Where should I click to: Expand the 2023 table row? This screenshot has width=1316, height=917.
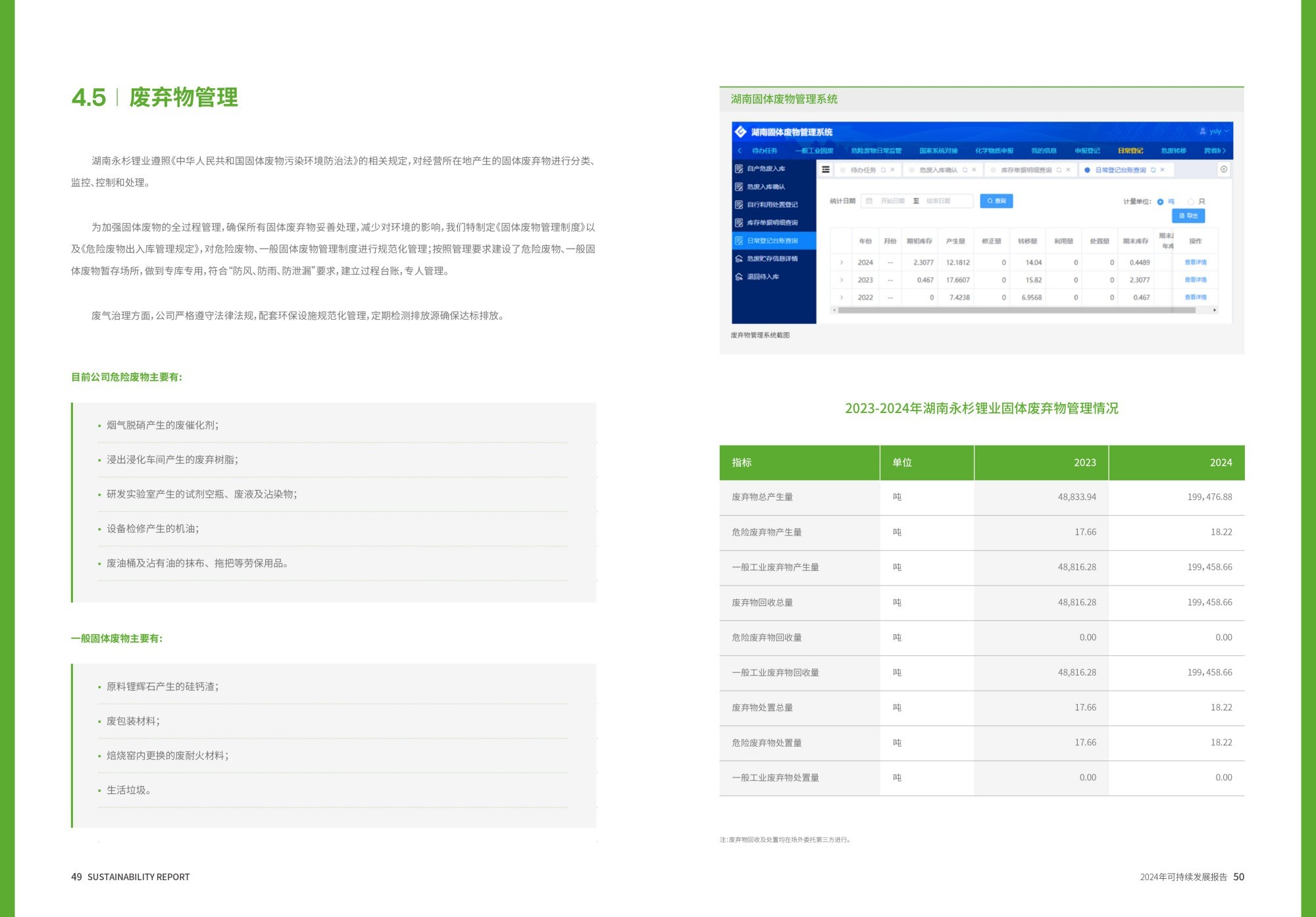tap(842, 280)
